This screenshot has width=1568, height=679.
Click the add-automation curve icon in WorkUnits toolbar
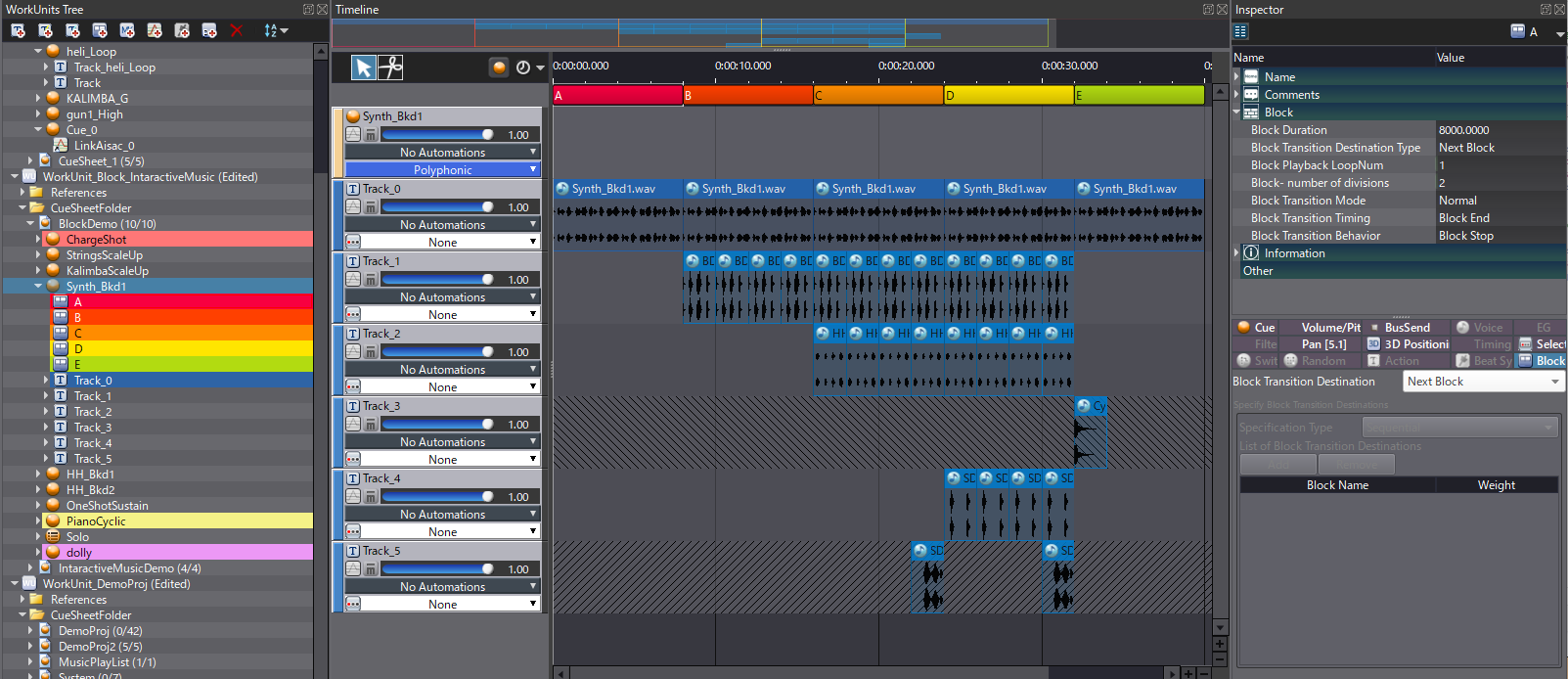155,30
